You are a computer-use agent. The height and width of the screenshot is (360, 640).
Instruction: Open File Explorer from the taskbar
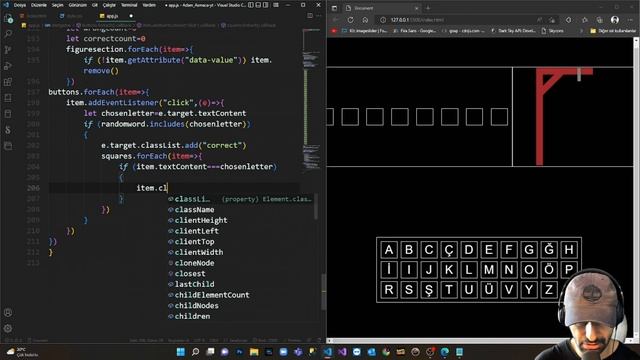click(x=254, y=352)
